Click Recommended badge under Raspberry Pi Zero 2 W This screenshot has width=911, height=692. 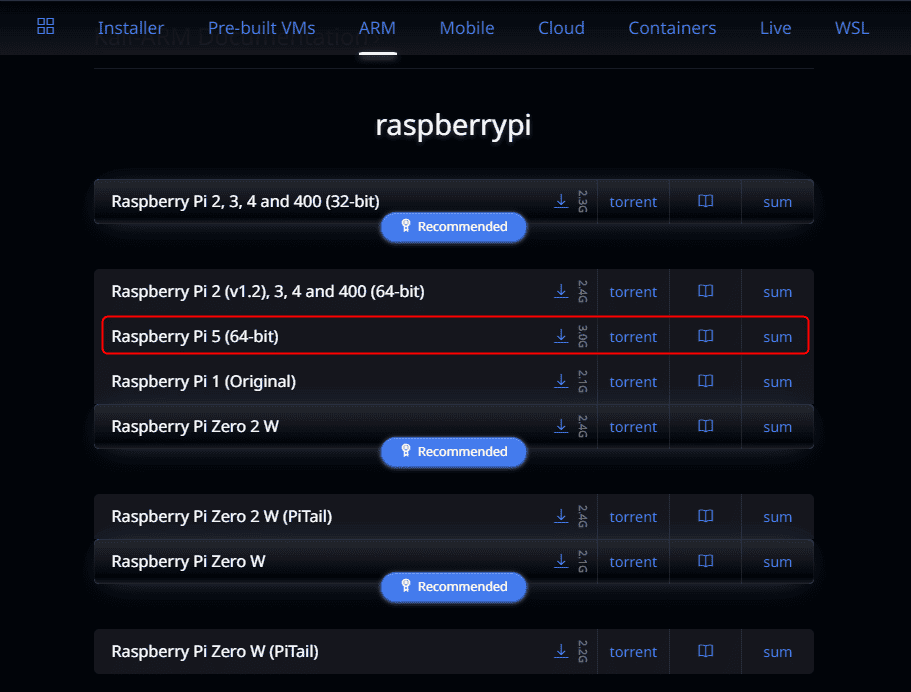454,451
